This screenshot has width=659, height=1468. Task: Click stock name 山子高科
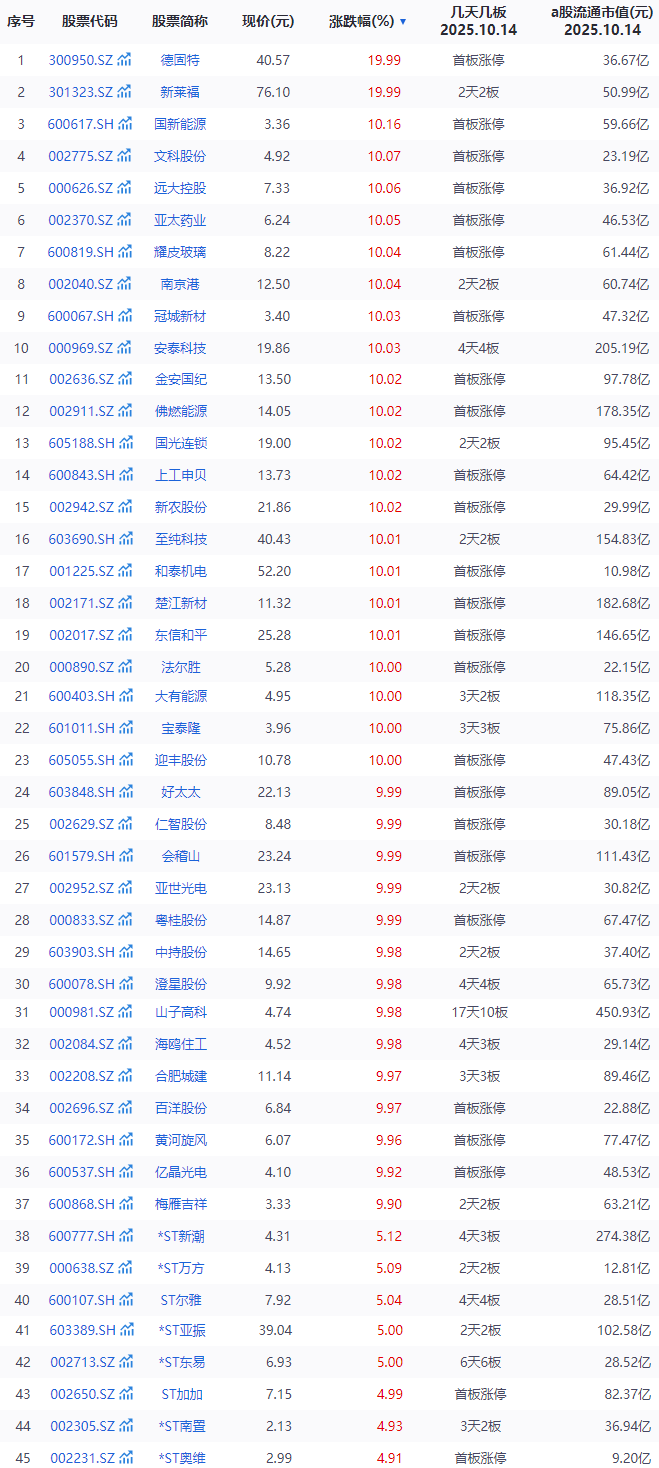coord(180,1012)
